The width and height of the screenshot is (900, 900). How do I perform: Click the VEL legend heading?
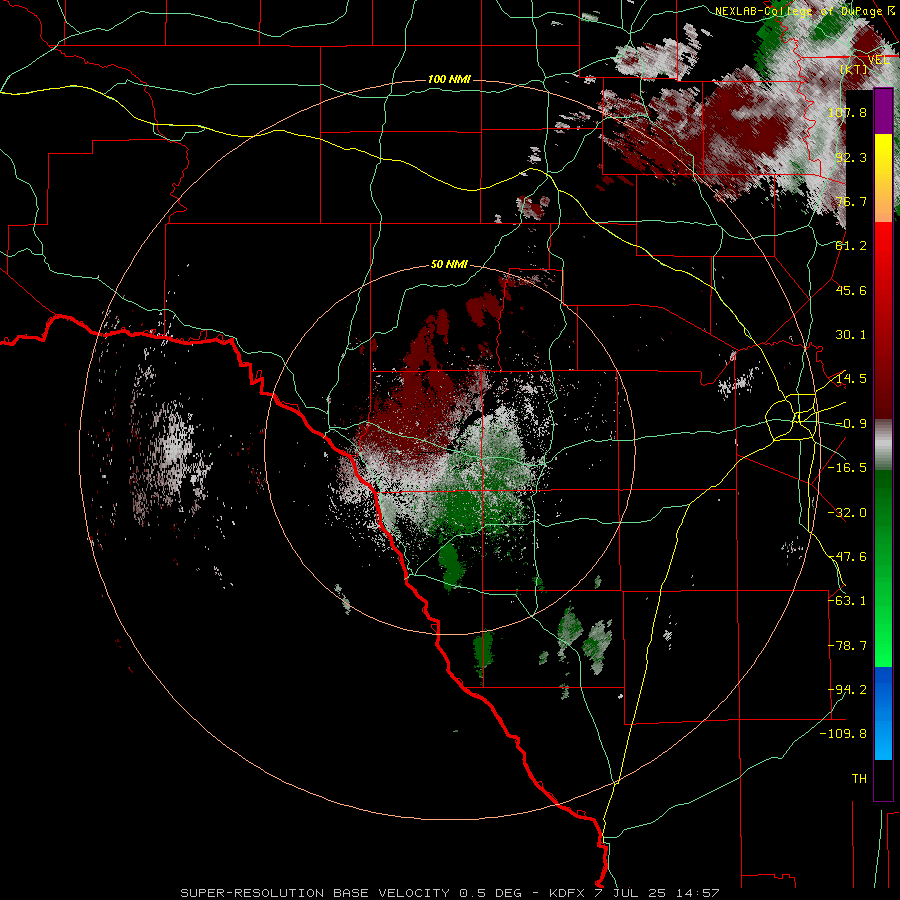(878, 60)
